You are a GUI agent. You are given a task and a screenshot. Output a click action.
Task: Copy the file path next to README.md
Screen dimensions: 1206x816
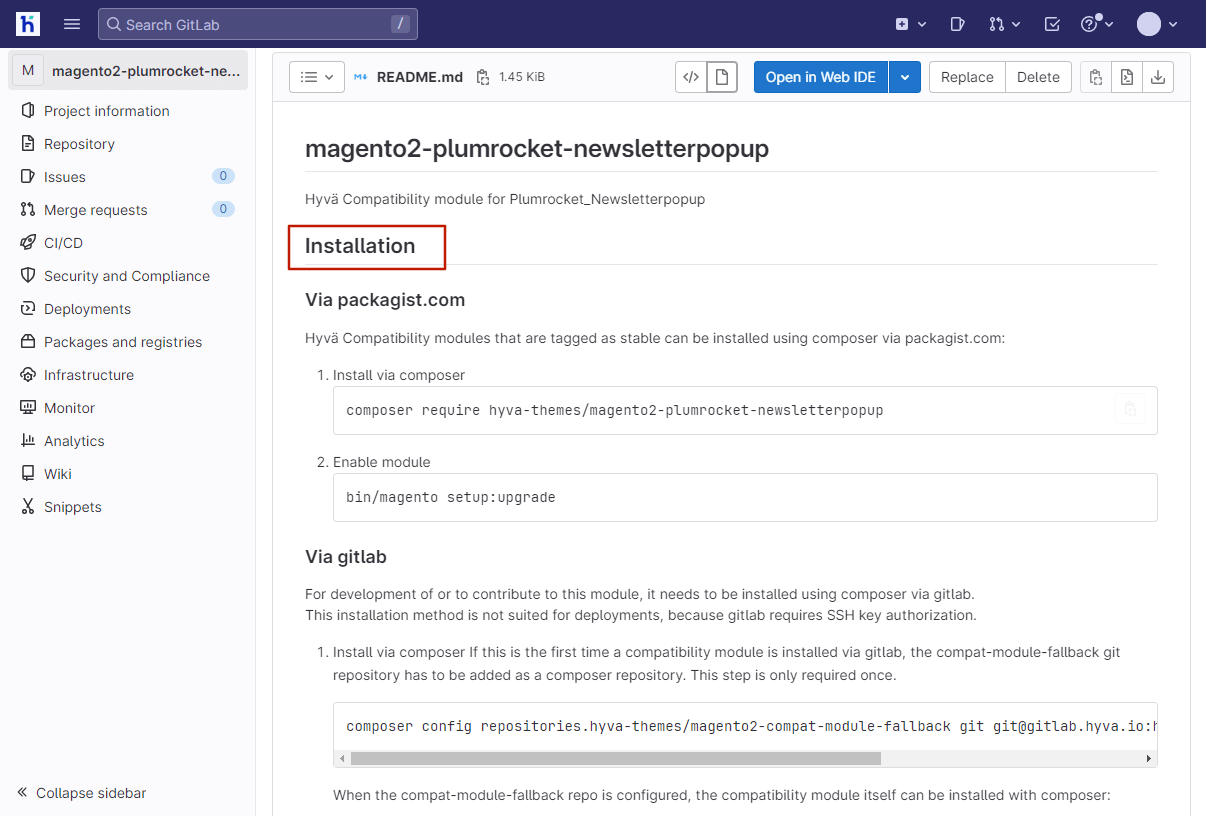coord(483,77)
